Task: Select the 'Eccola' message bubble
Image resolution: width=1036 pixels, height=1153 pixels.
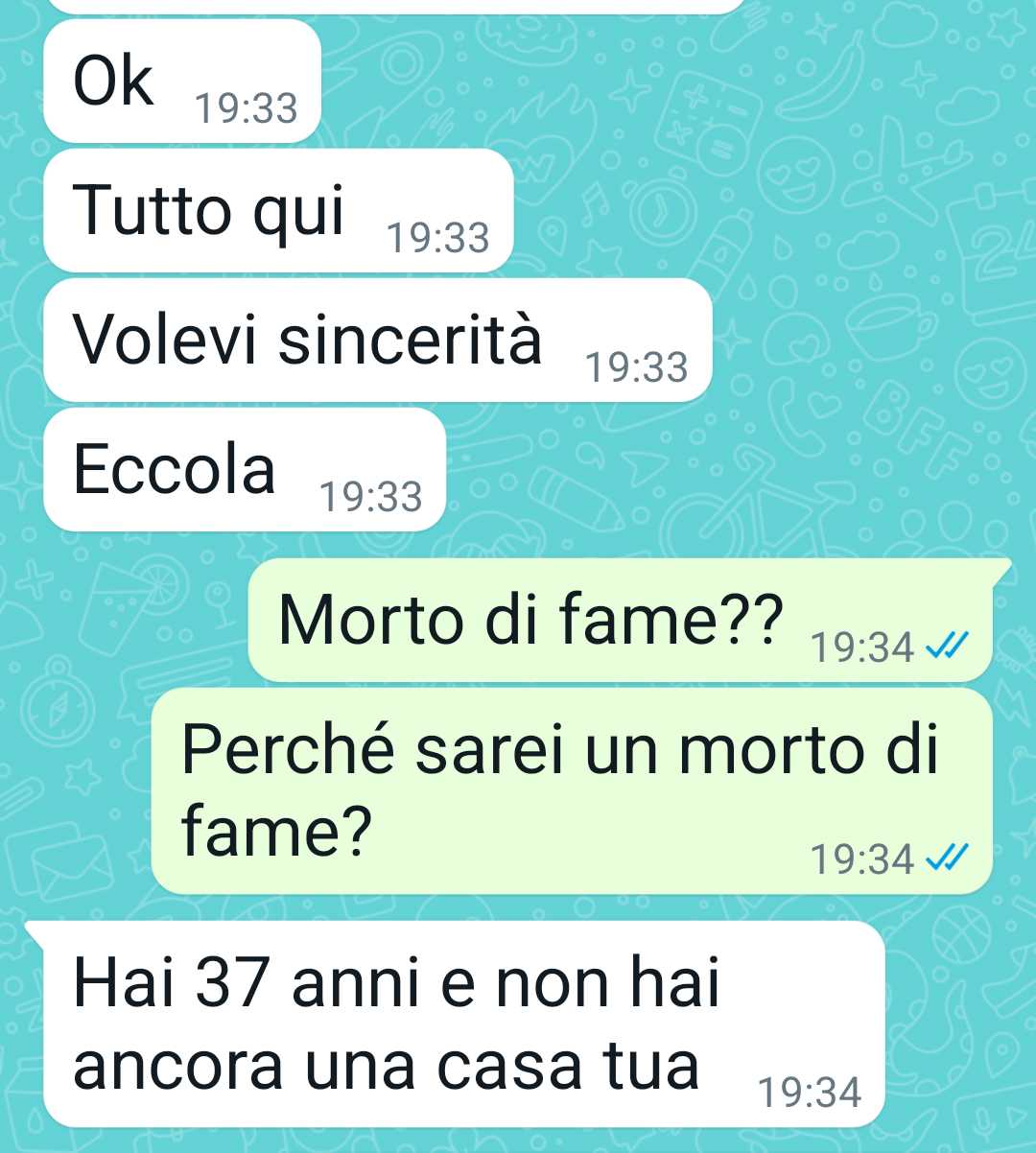Action: pyautogui.click(x=245, y=469)
